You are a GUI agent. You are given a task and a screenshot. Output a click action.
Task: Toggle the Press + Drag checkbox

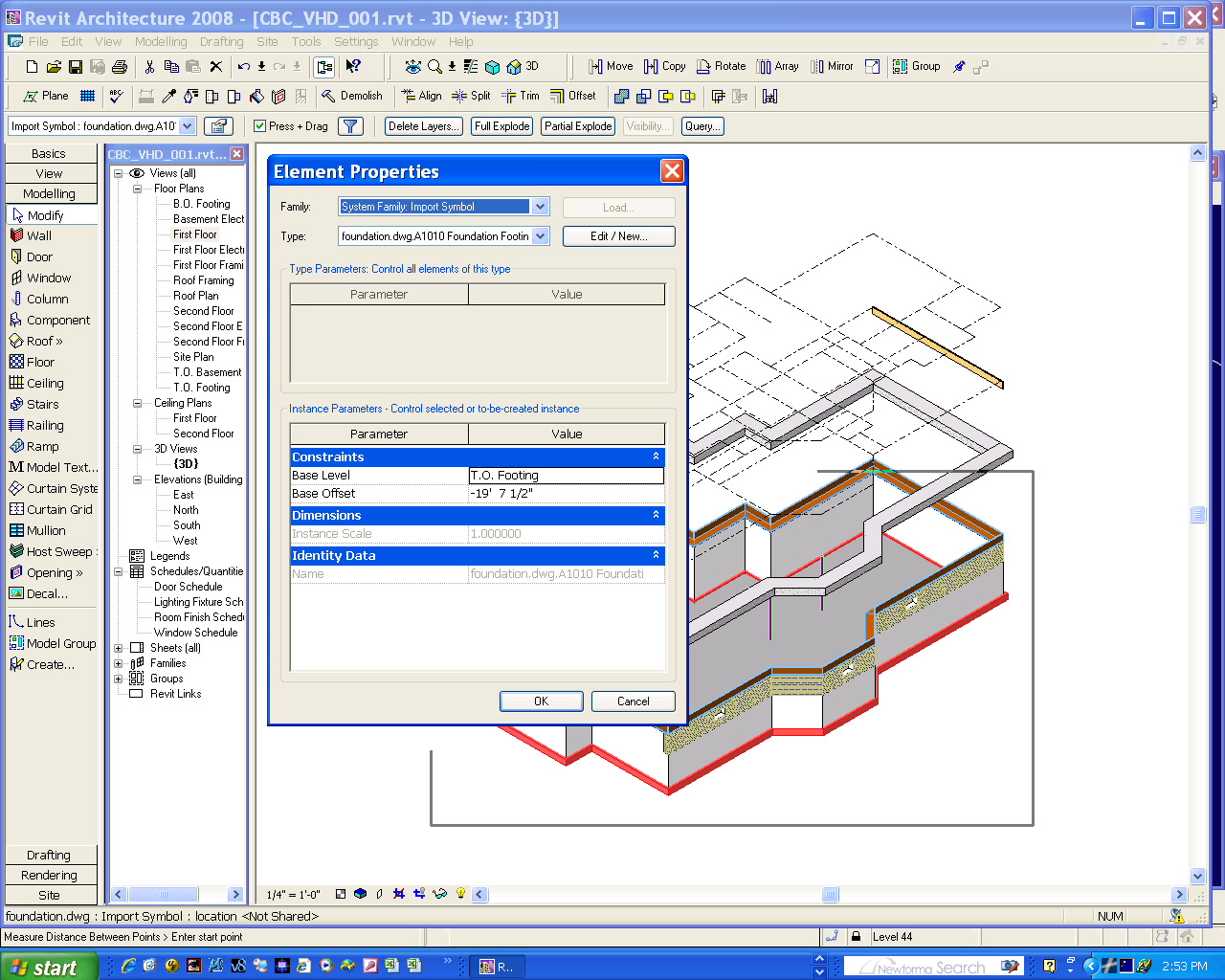[259, 126]
